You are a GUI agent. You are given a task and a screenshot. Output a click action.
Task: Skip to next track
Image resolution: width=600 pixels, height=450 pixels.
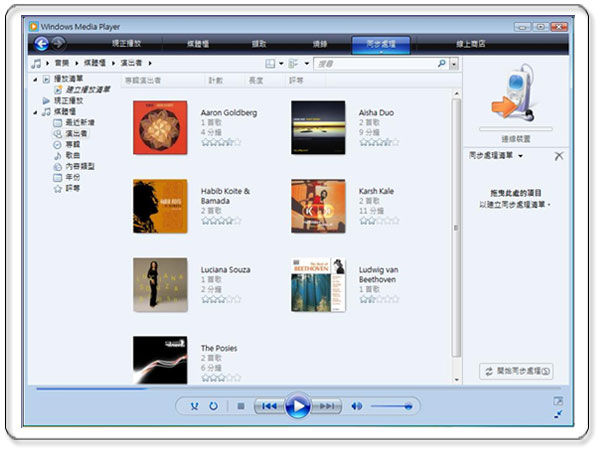327,406
